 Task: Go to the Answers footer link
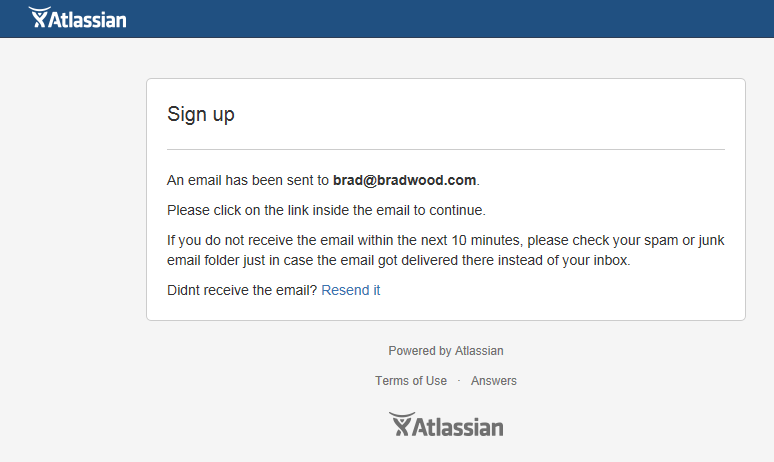coord(494,381)
